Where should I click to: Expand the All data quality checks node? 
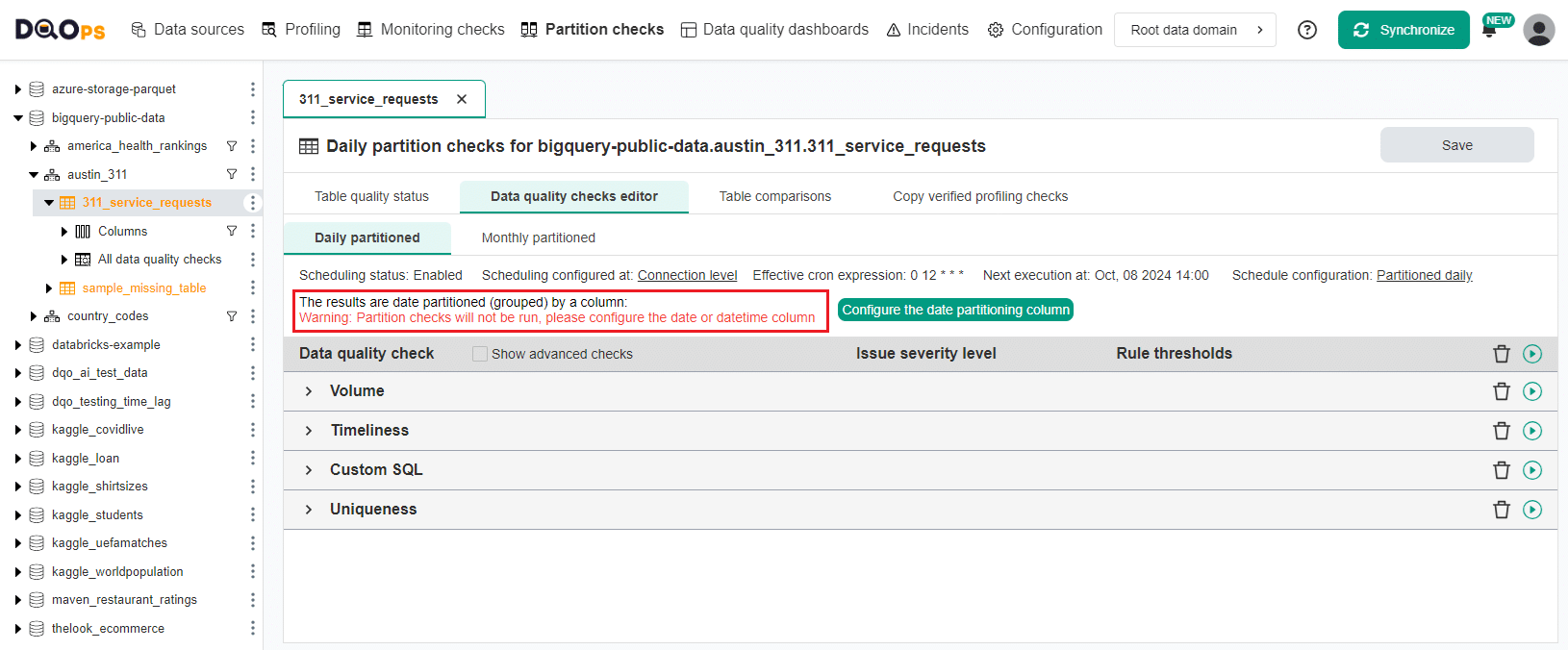tap(64, 260)
